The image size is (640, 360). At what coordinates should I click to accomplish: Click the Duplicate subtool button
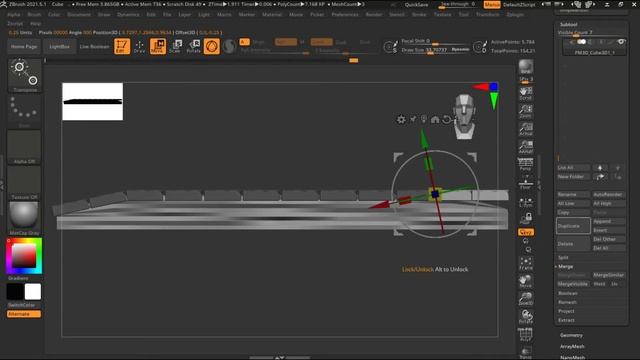pos(573,226)
